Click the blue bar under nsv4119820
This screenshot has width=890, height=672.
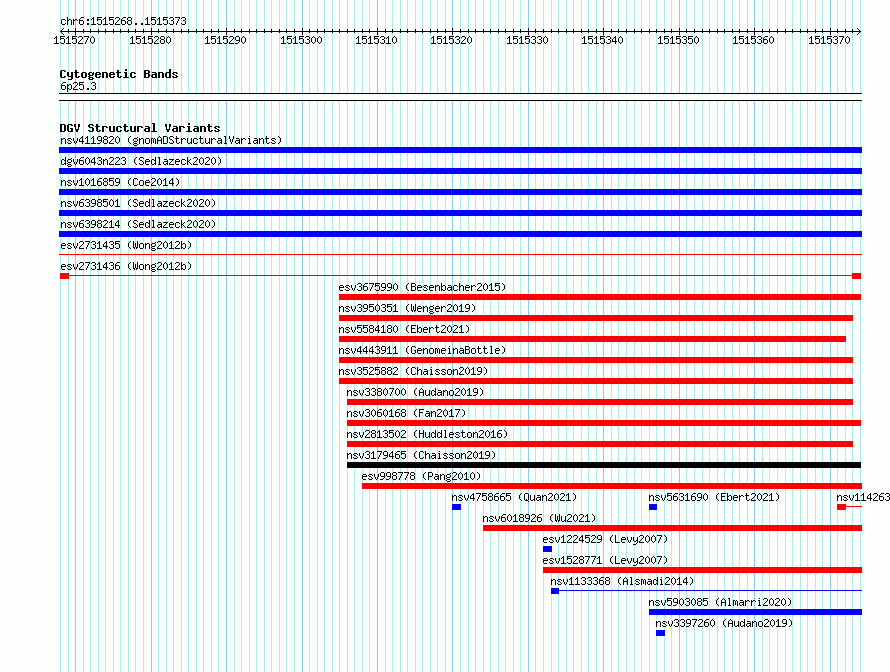(460, 150)
